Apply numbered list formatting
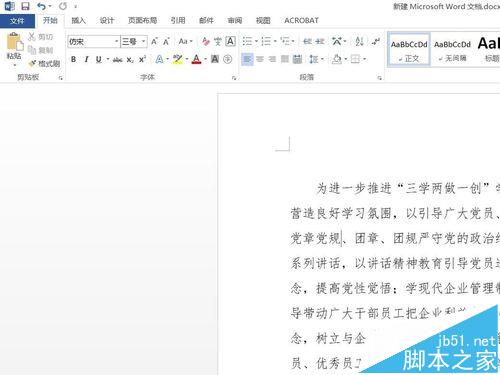The height and width of the screenshot is (375, 500). (x=266, y=41)
